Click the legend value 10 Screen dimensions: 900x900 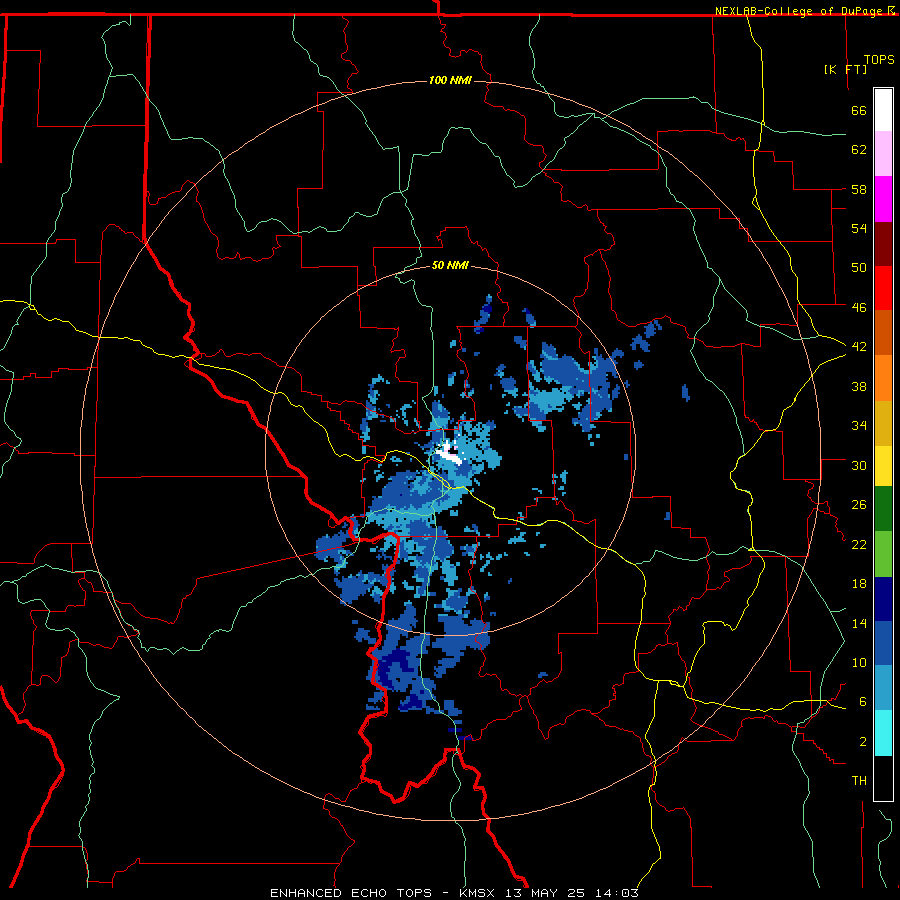[859, 663]
